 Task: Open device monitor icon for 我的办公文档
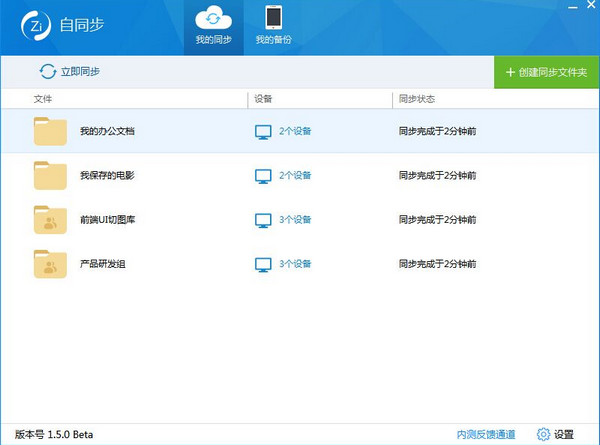263,131
